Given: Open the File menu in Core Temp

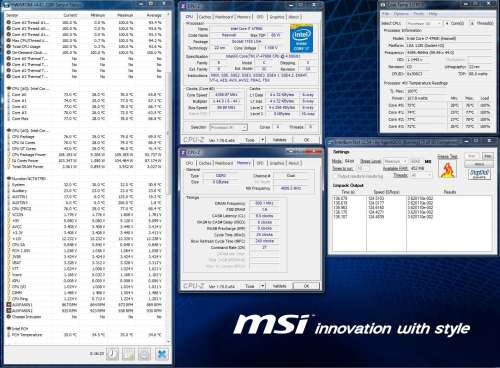Looking at the screenshot, I should [x=385, y=14].
